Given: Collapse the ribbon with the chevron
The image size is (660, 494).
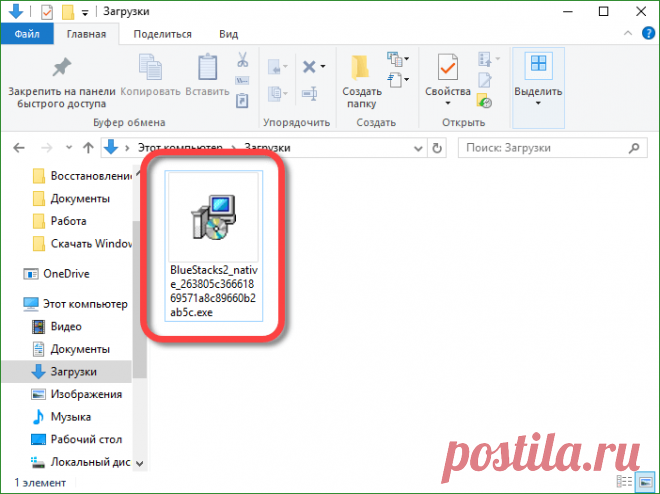Looking at the screenshot, I should pos(628,33).
